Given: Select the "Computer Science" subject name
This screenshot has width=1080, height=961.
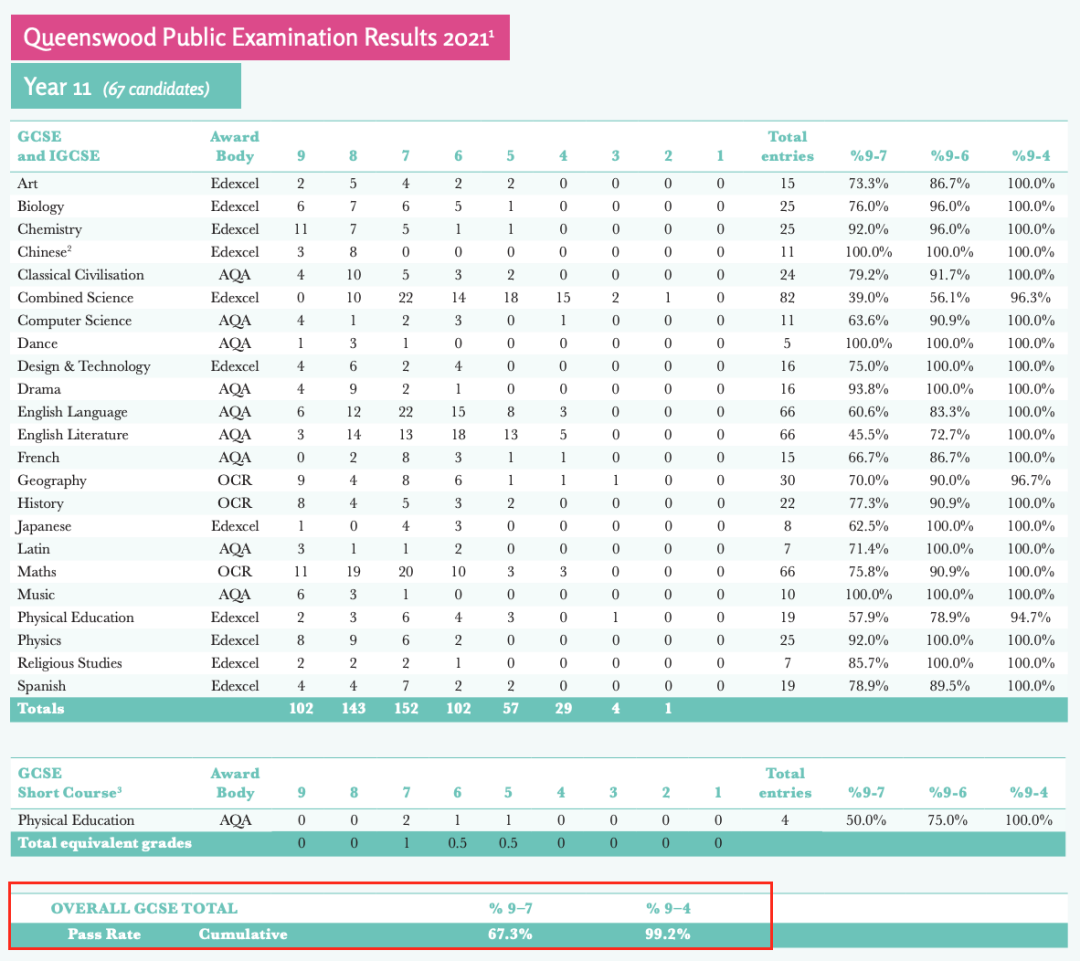Looking at the screenshot, I should tap(74, 320).
